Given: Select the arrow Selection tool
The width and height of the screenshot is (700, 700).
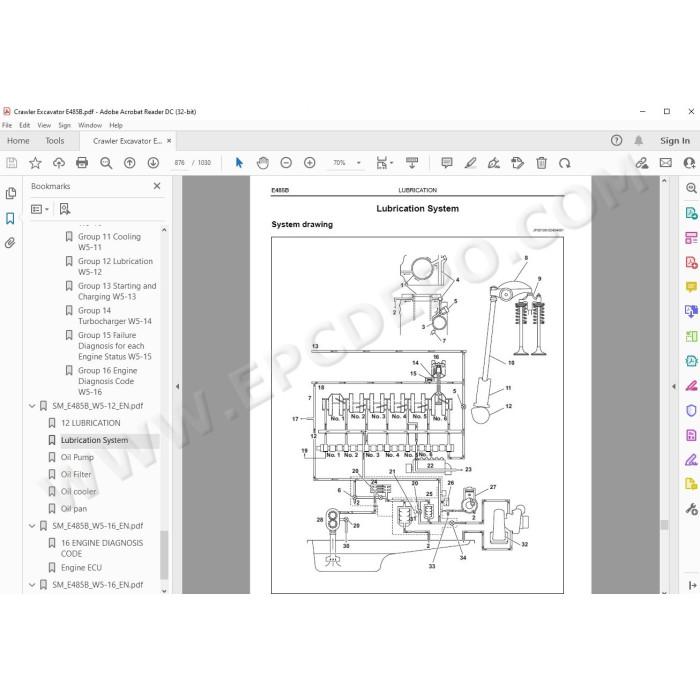Looking at the screenshot, I should pos(239,163).
